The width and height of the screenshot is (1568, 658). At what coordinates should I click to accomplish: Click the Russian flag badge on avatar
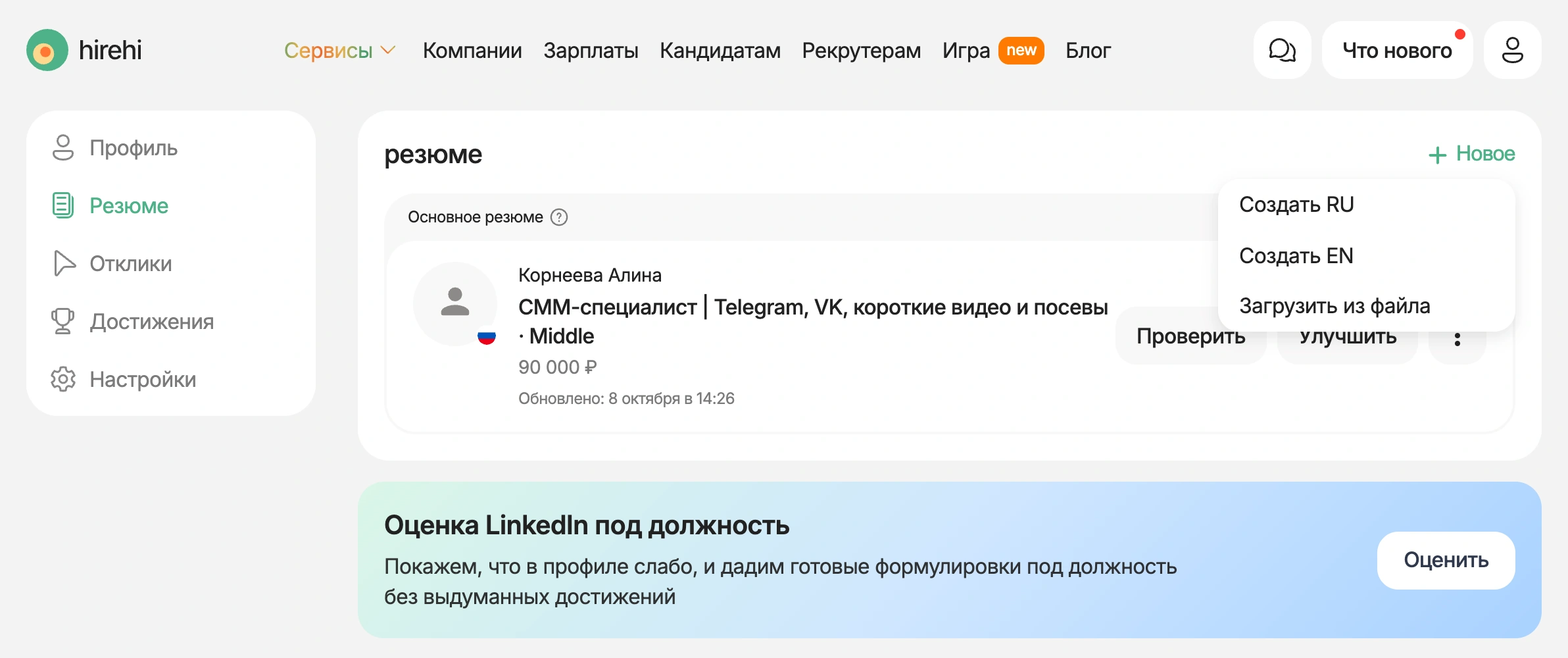(487, 338)
